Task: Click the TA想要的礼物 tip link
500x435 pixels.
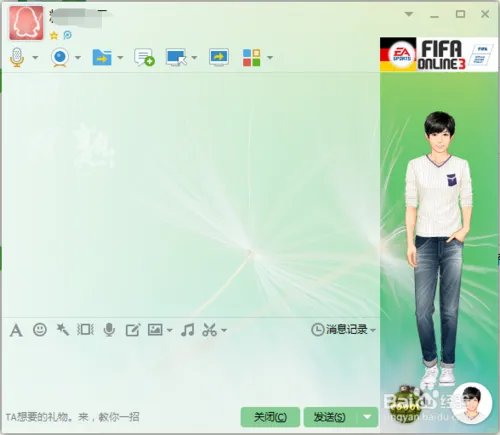Action: pos(72,417)
